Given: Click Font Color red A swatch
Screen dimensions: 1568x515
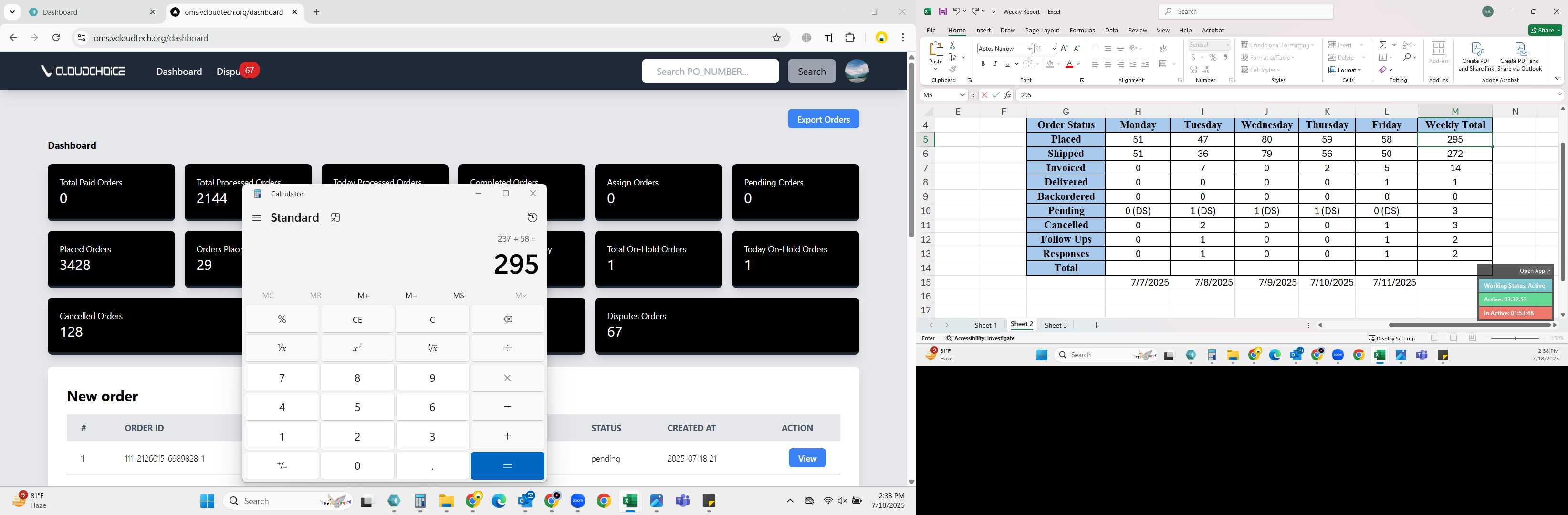Looking at the screenshot, I should tap(1069, 64).
